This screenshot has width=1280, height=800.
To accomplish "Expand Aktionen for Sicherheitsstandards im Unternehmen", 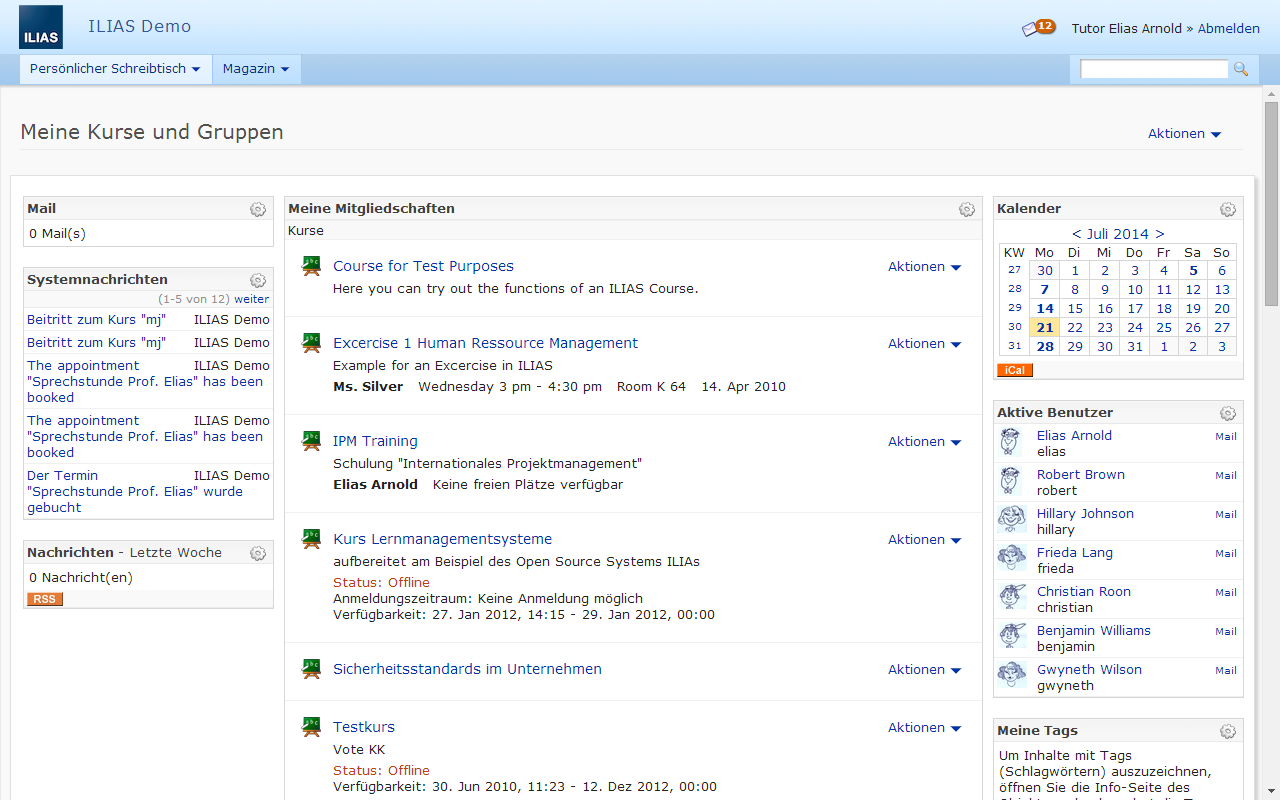I will (924, 670).
